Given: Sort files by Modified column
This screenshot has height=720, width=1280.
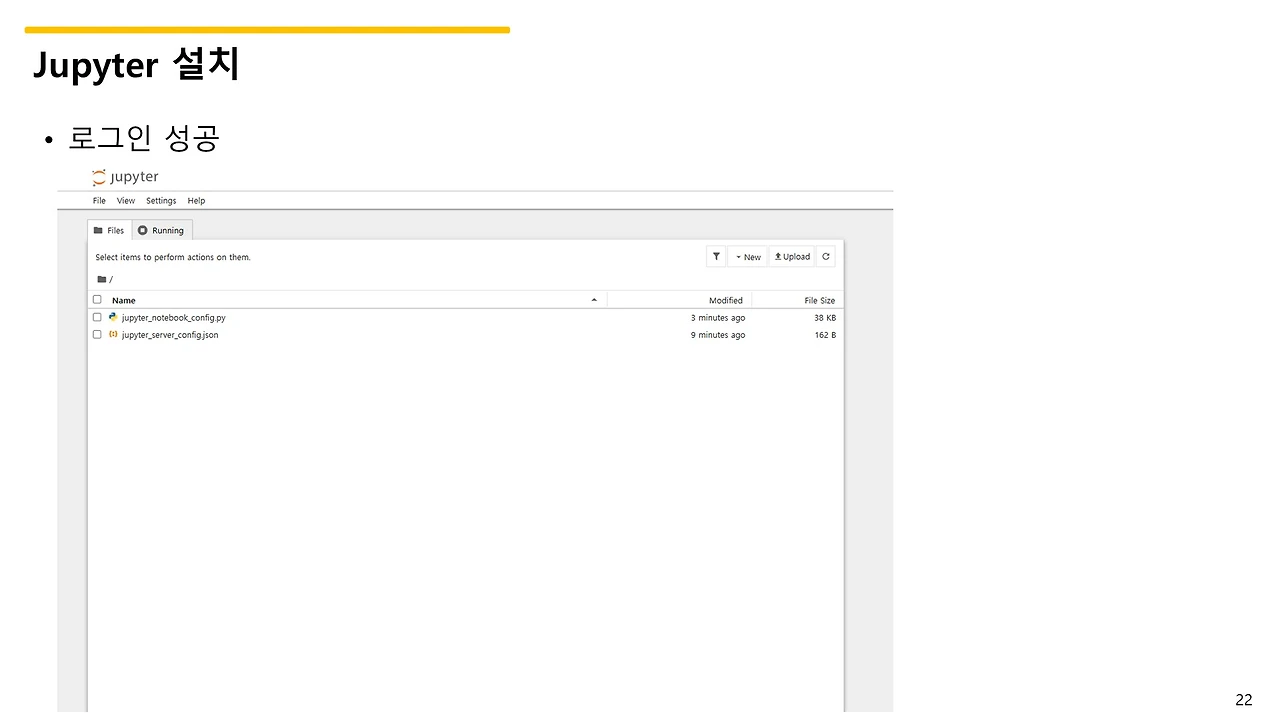Looking at the screenshot, I should [x=726, y=300].
